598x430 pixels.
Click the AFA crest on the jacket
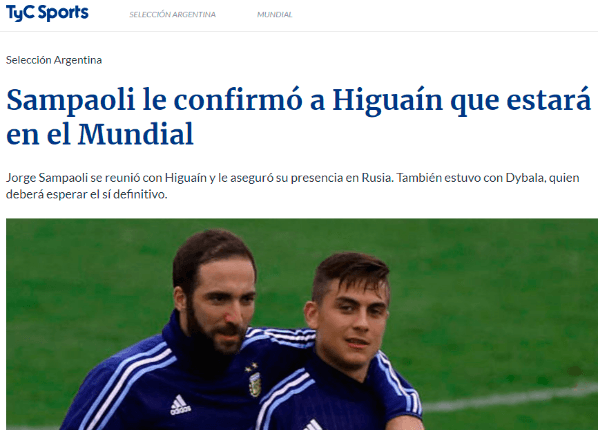click(255, 383)
